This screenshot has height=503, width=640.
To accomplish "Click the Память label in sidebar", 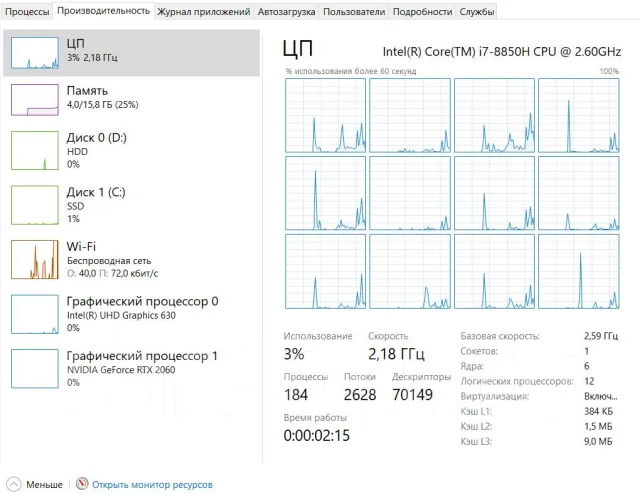I will pos(87,91).
